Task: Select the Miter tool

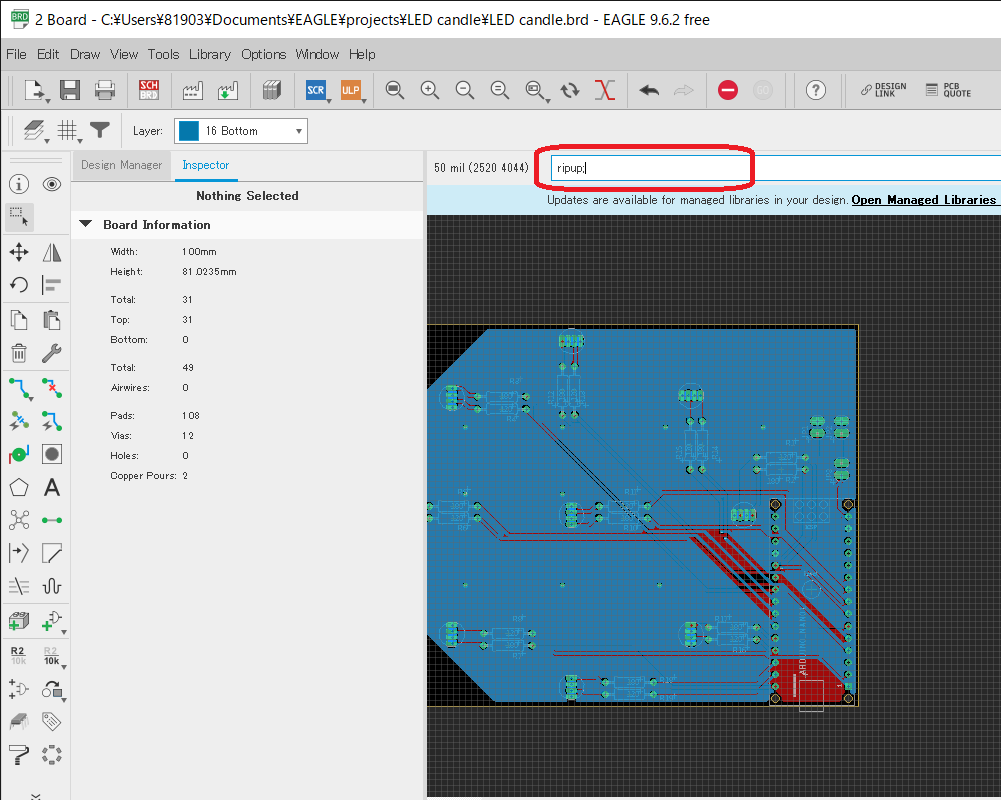Action: pyautogui.click(x=52, y=553)
